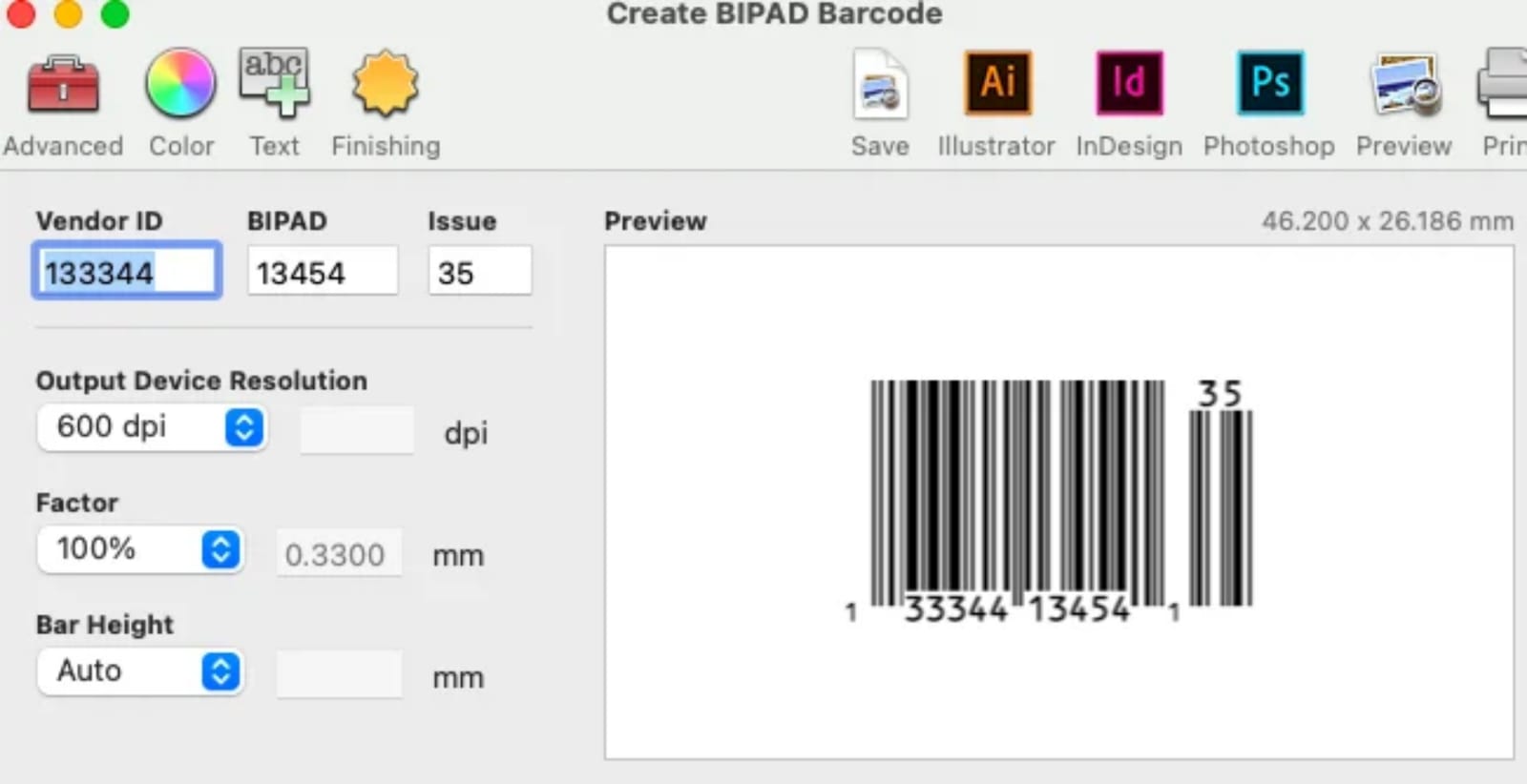Click the Text tool icon
The image size is (1527, 784).
point(274,84)
